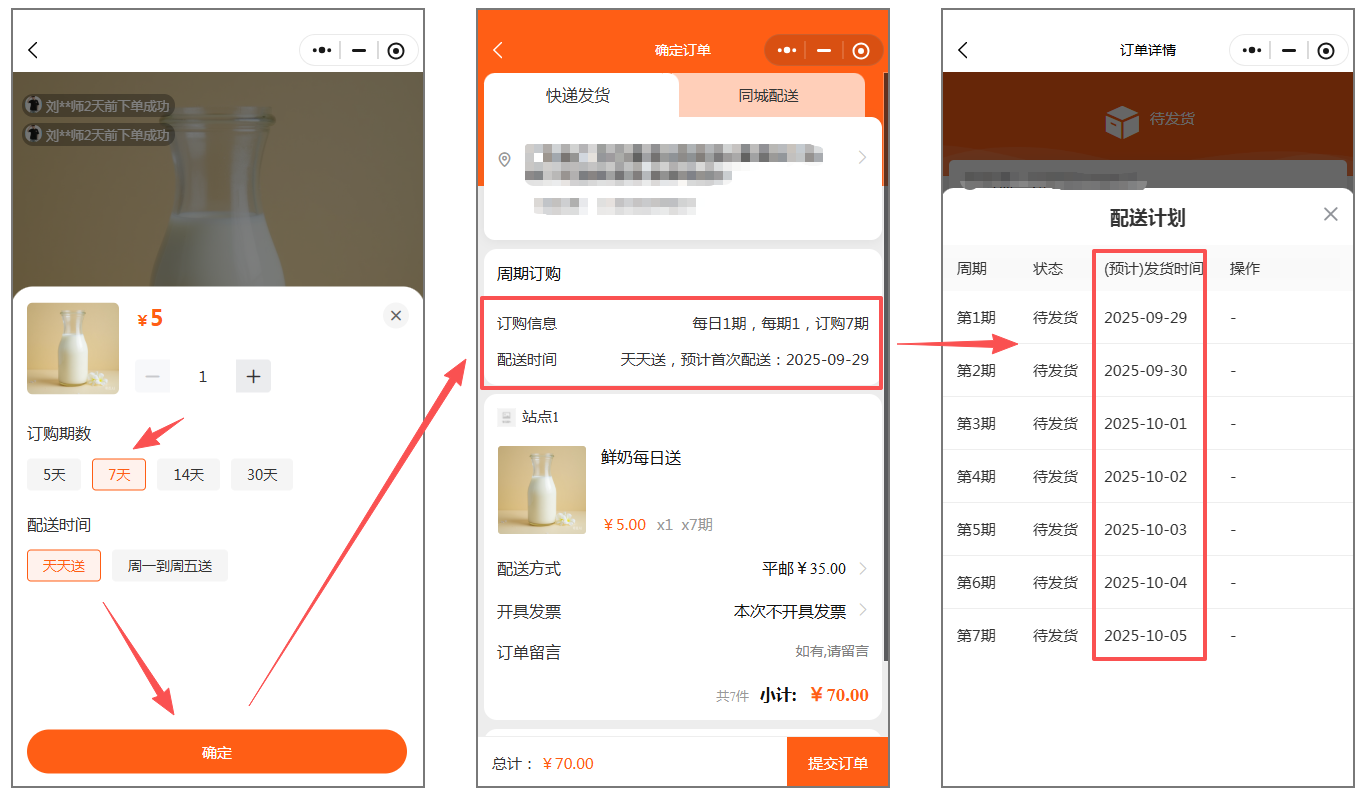Open three-dot menu on 确定订单 screen
Screen dimensions: 1364x792
click(x=787, y=50)
